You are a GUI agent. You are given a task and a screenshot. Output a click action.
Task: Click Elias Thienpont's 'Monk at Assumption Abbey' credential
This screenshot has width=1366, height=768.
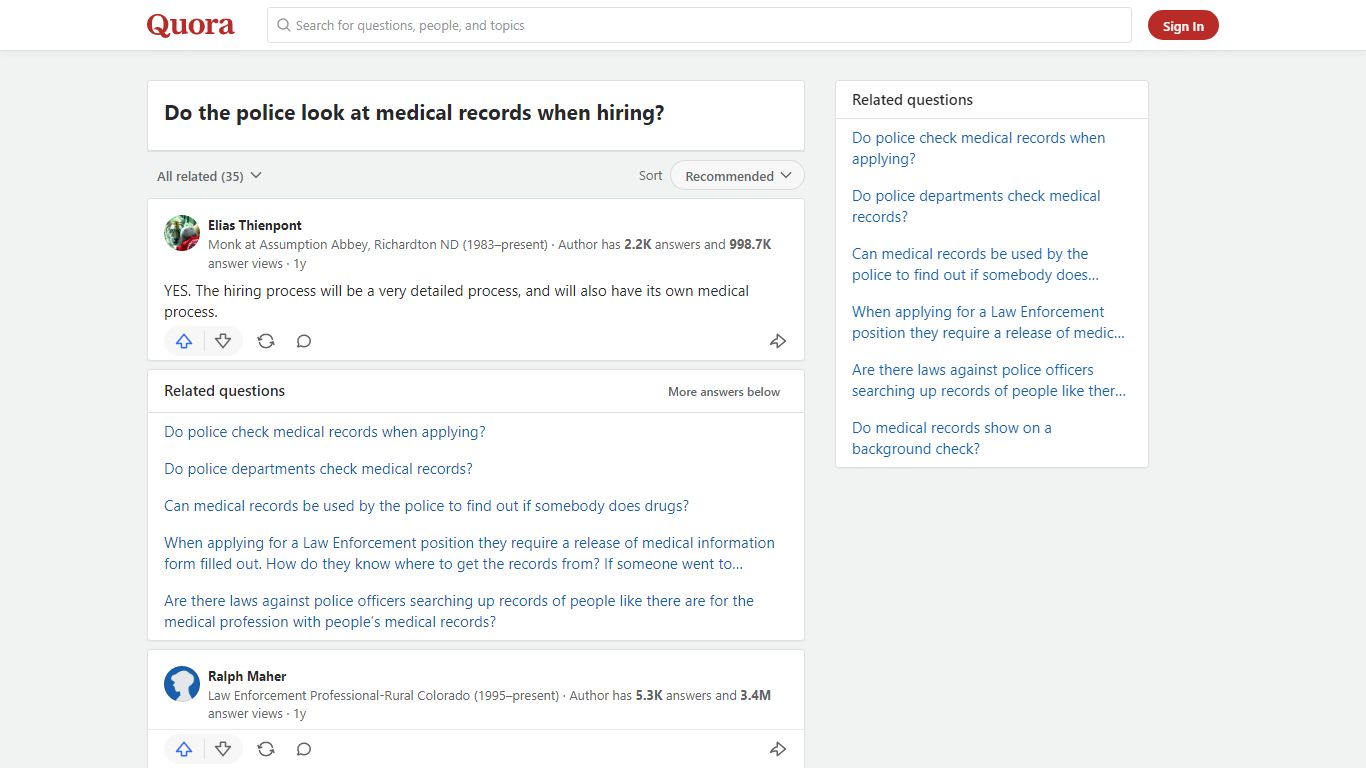coord(378,244)
